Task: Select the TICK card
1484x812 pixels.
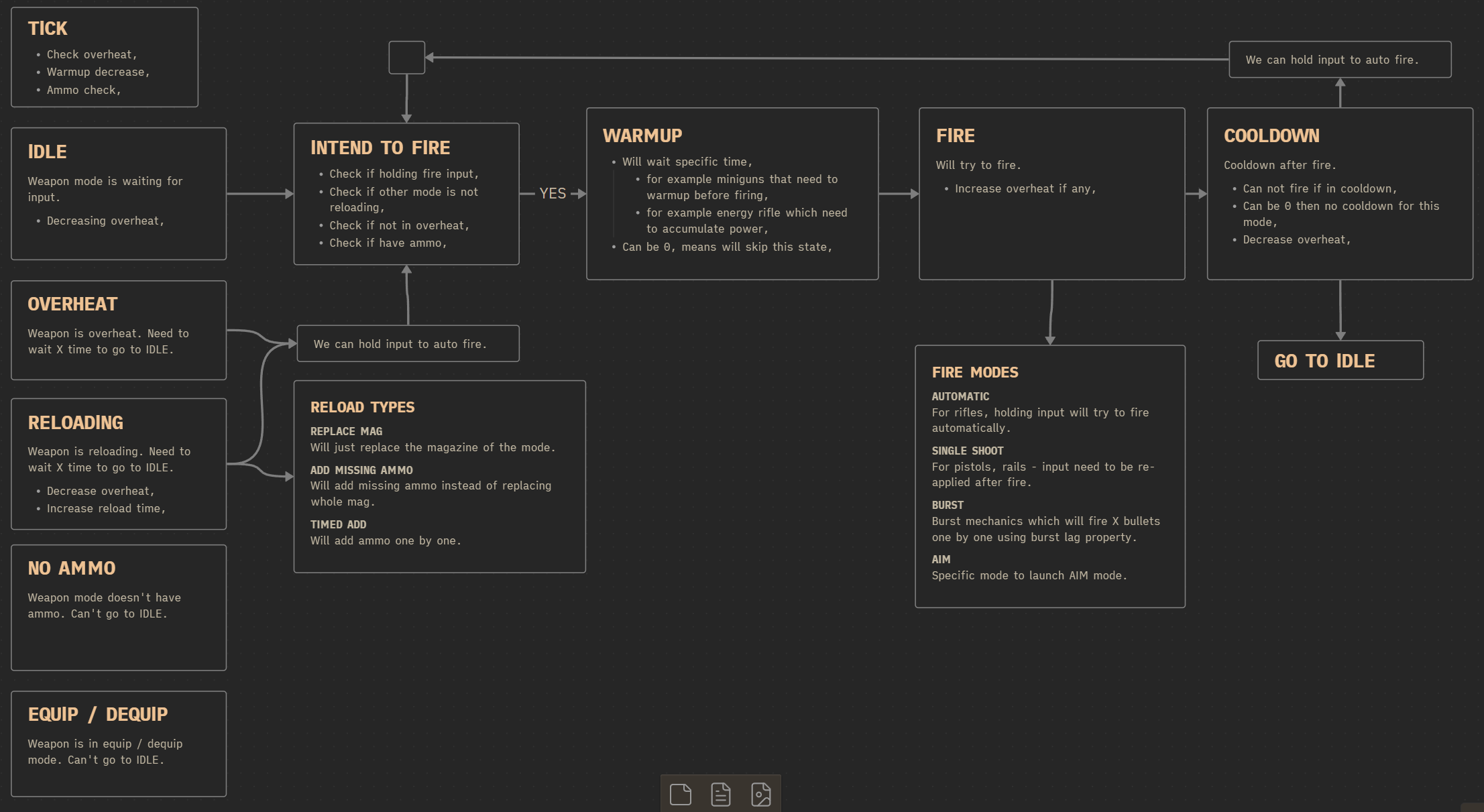Action: point(105,57)
